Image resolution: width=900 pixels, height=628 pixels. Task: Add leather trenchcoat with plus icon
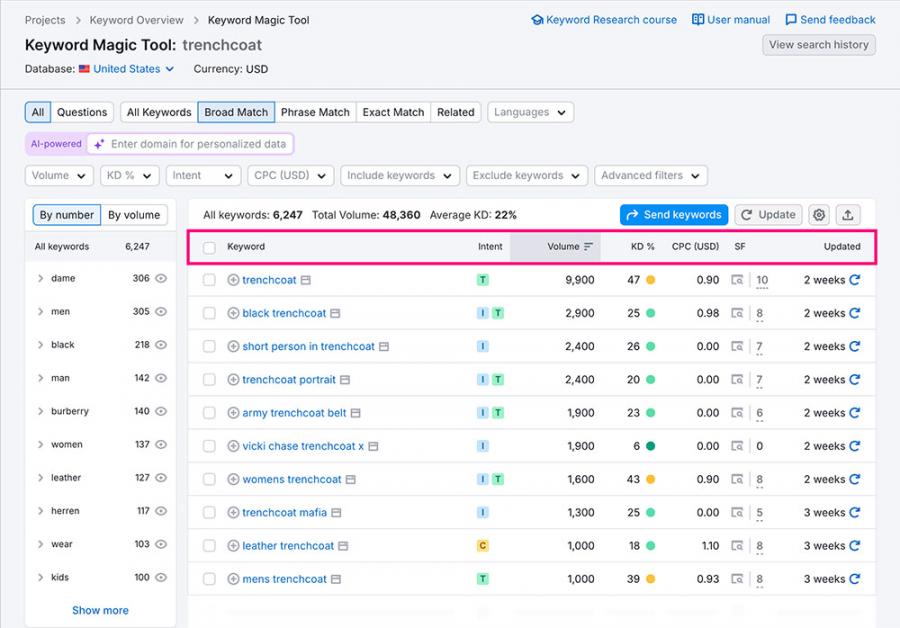(x=233, y=546)
